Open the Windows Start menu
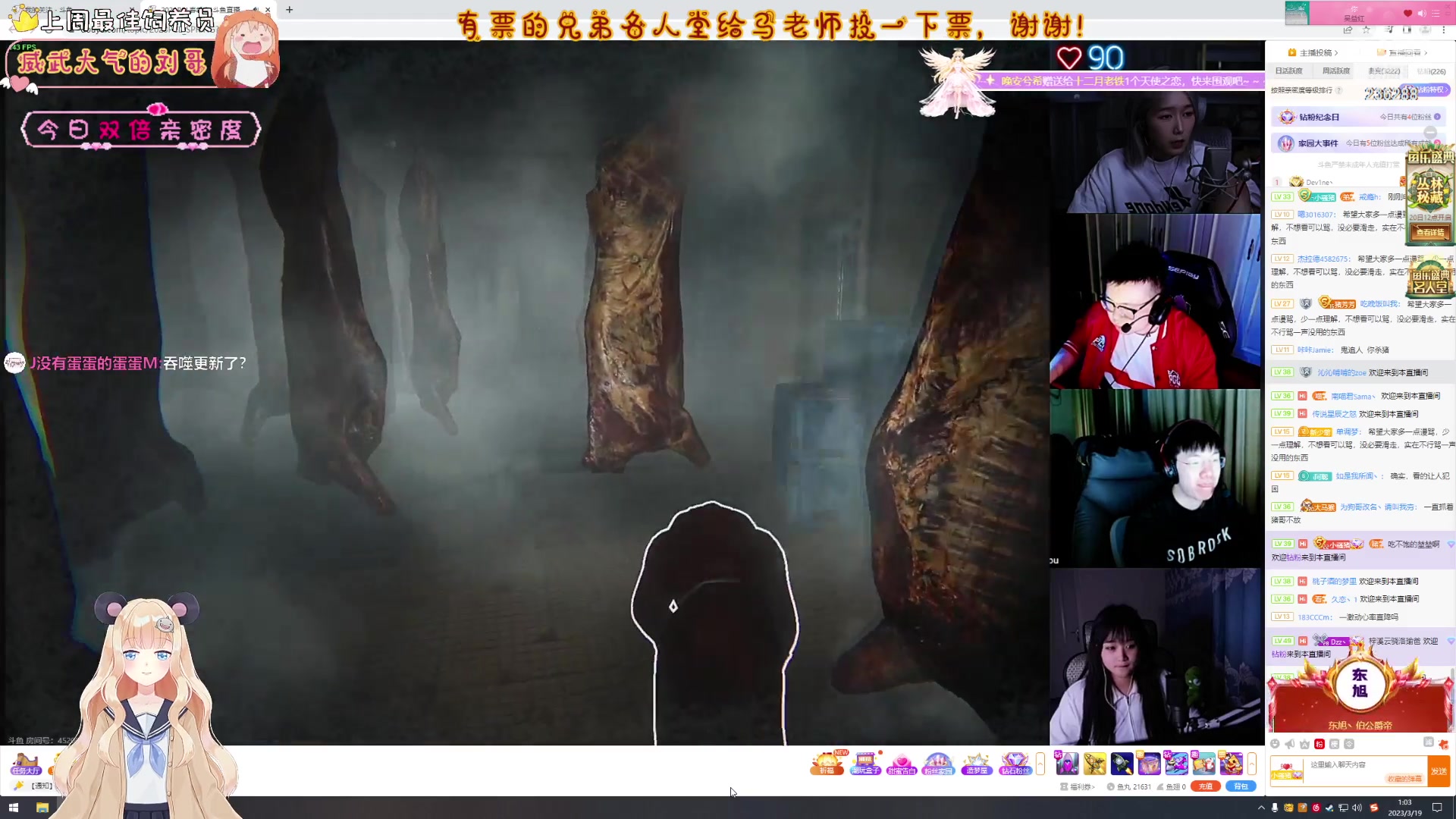The image size is (1456, 819). 13,808
